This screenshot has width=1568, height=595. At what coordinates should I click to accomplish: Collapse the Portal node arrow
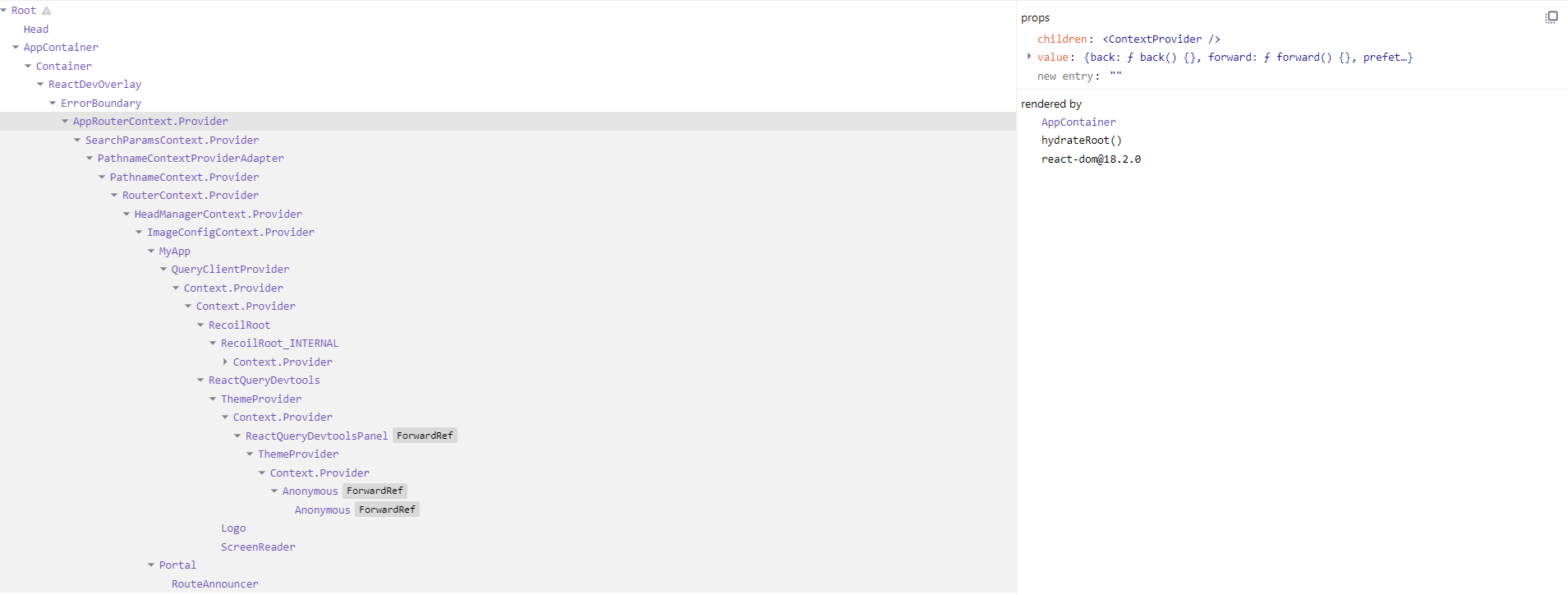click(151, 565)
